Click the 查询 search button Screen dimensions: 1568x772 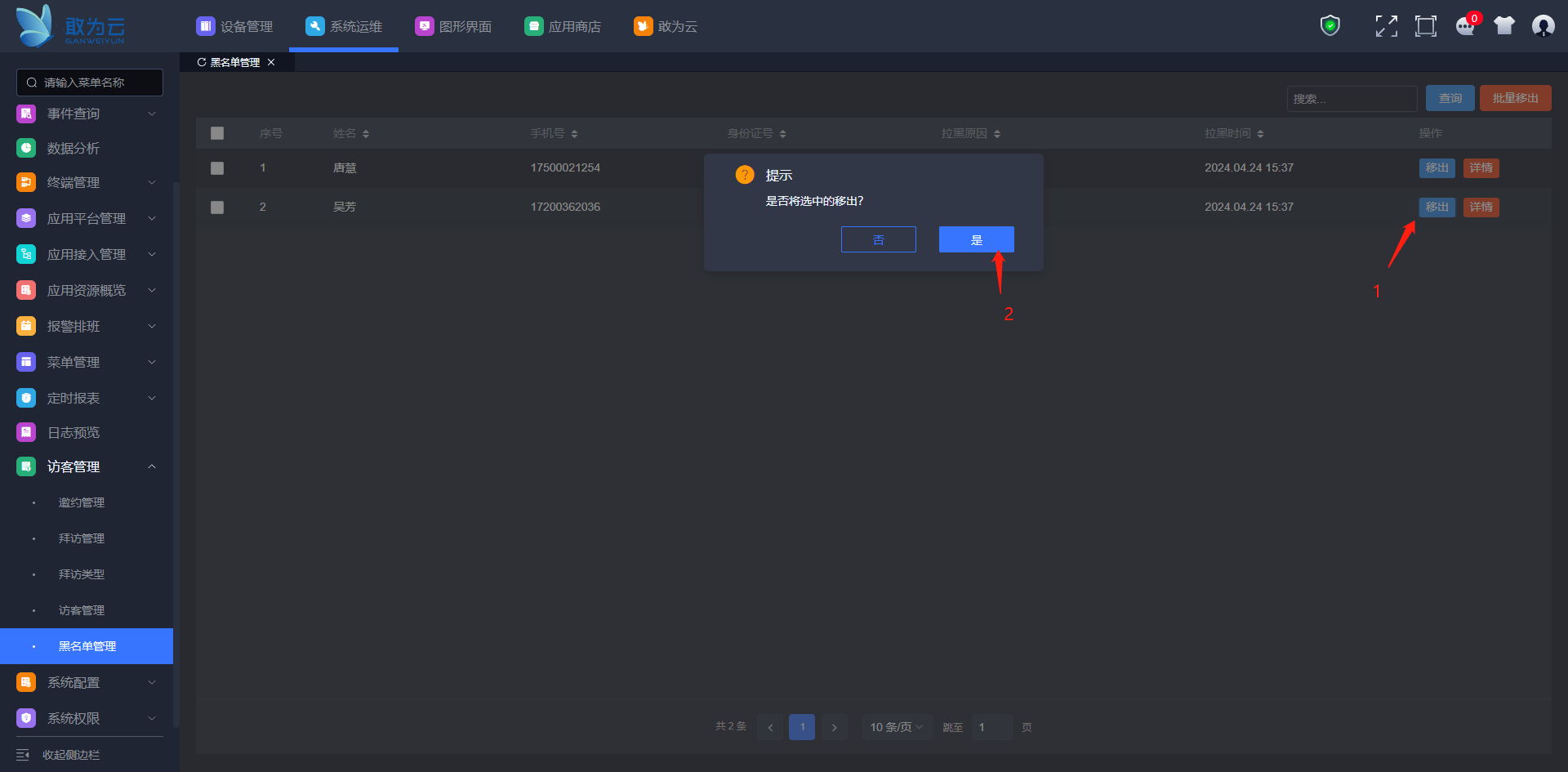1450,98
